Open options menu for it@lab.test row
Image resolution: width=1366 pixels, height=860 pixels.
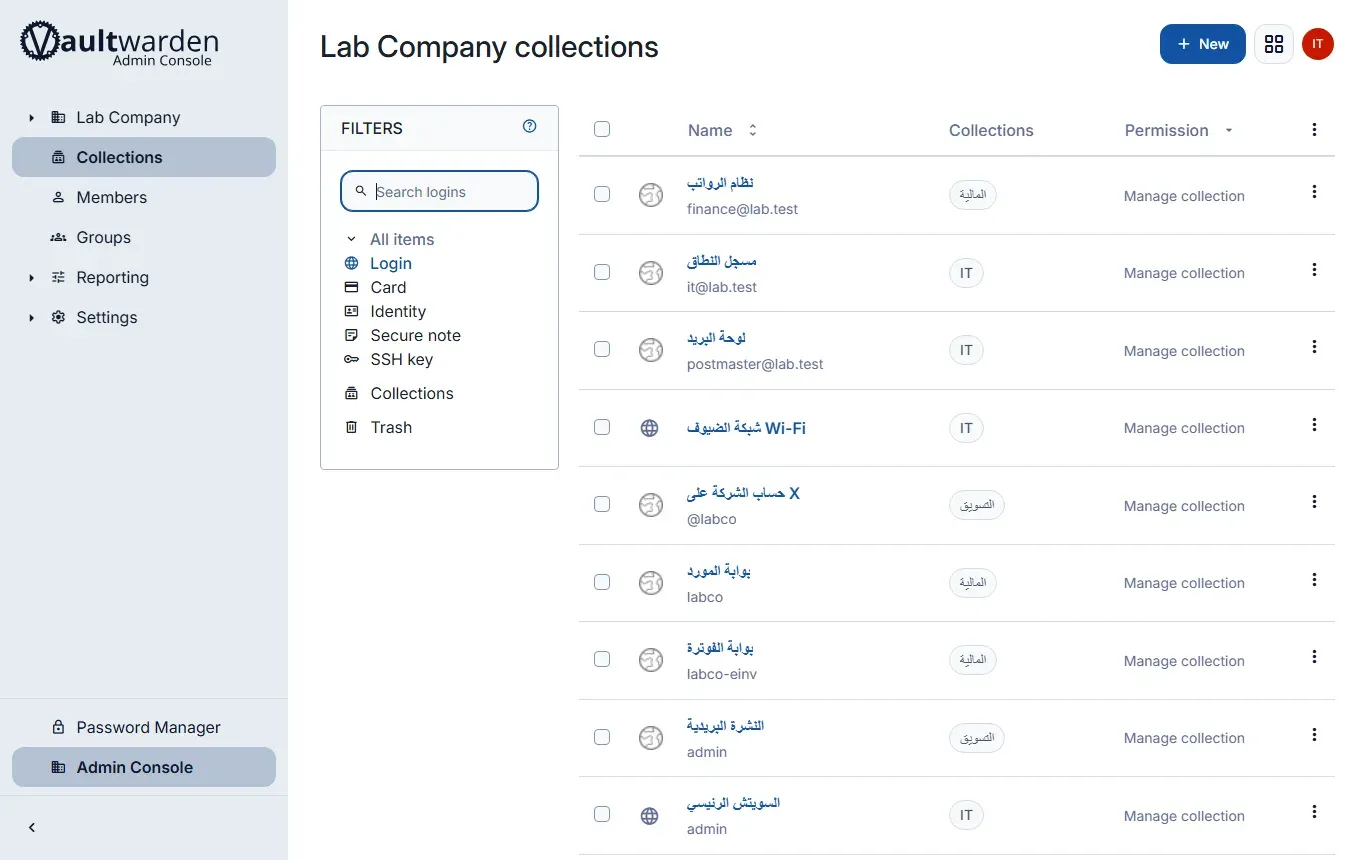pos(1314,269)
